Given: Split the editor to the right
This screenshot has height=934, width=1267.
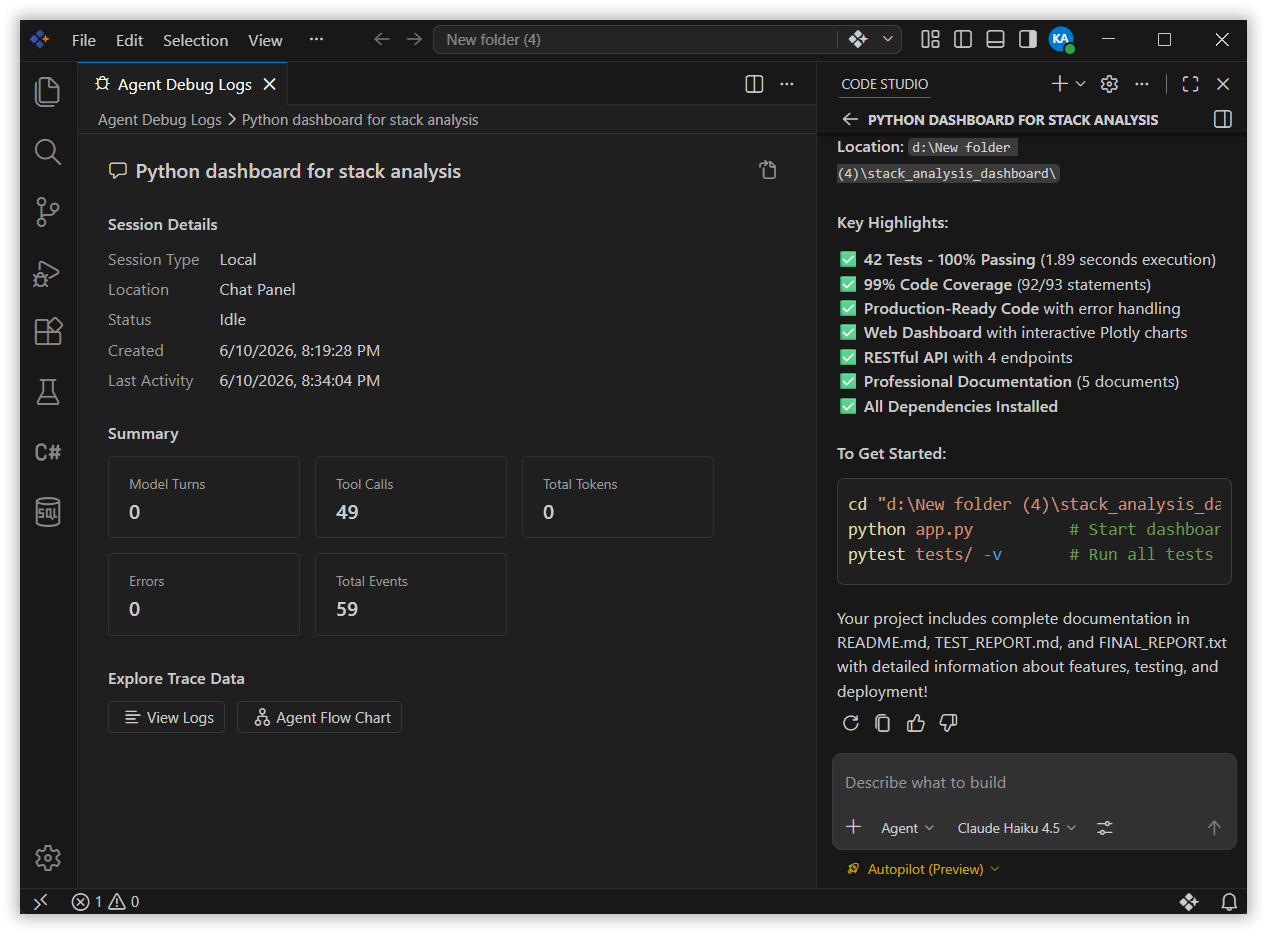Looking at the screenshot, I should [x=755, y=84].
